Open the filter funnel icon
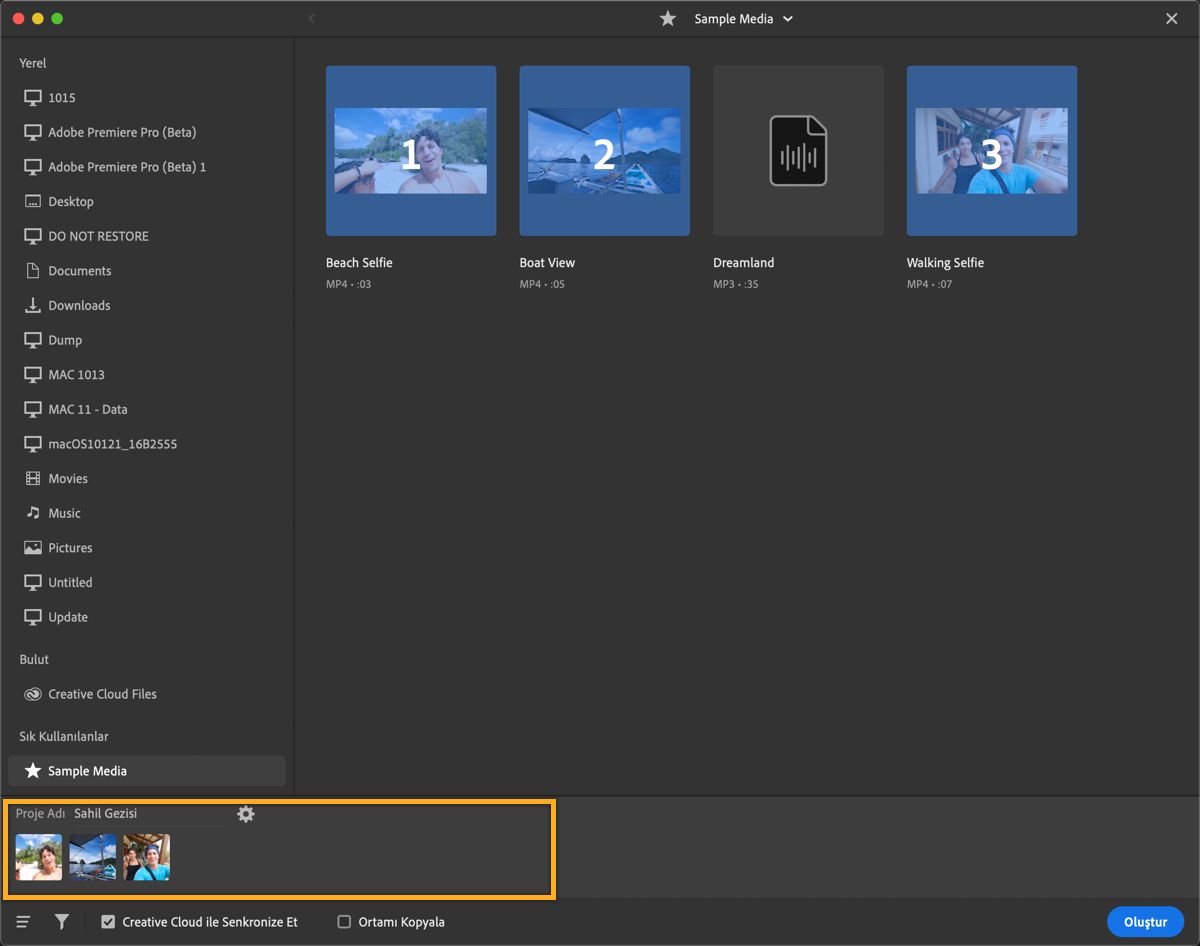This screenshot has height=946, width=1200. coord(62,922)
